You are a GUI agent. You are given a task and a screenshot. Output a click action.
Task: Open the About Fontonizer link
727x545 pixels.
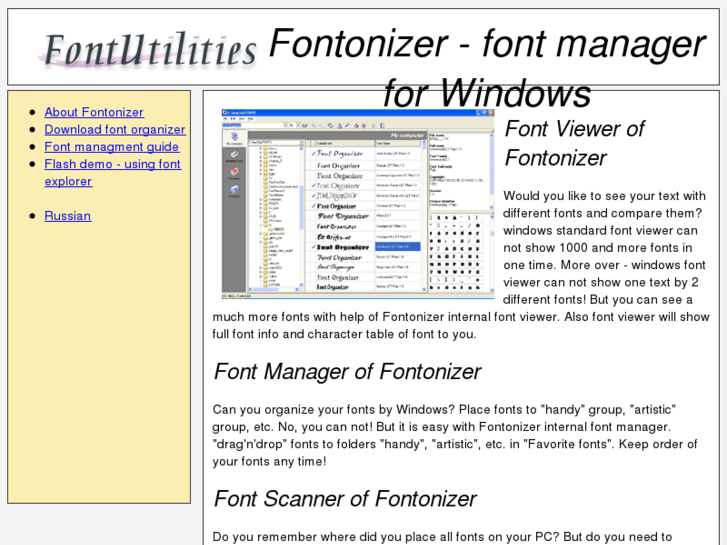(94, 112)
